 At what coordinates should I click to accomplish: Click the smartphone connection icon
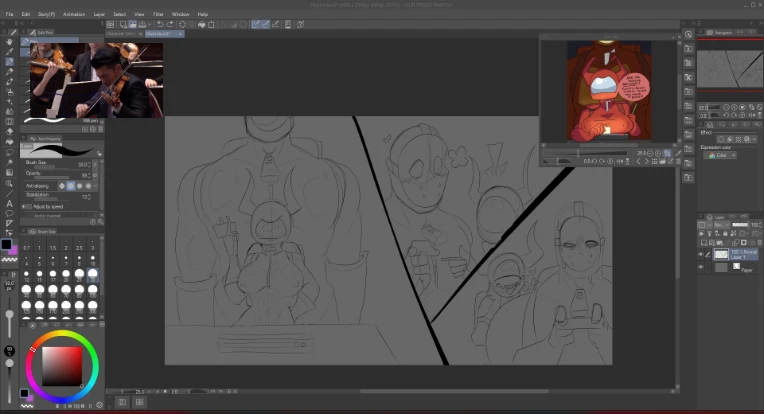click(288, 24)
